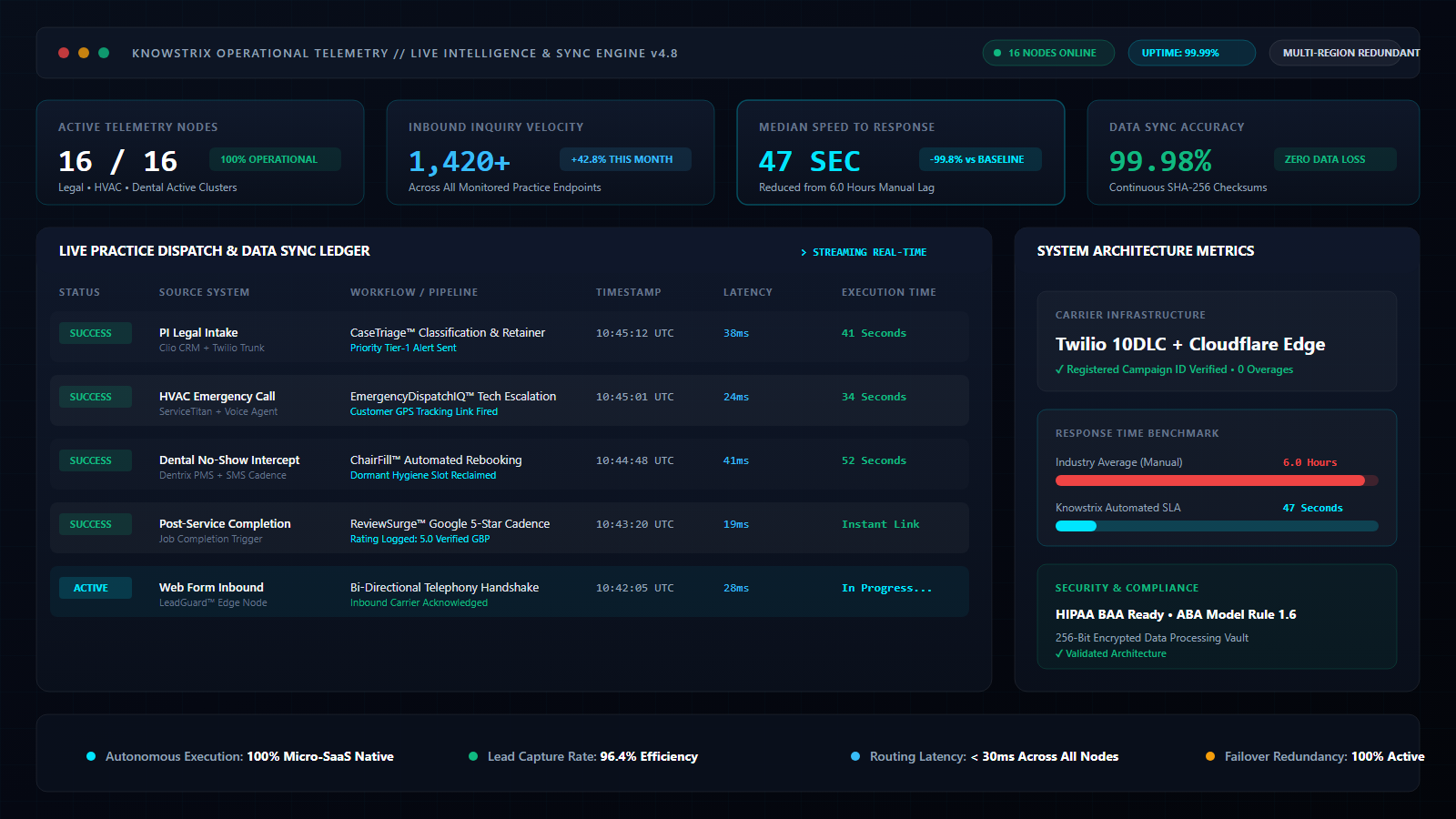Click the Lead Capture Rate green dot
Viewport: 1456px width, 819px height.
point(473,756)
